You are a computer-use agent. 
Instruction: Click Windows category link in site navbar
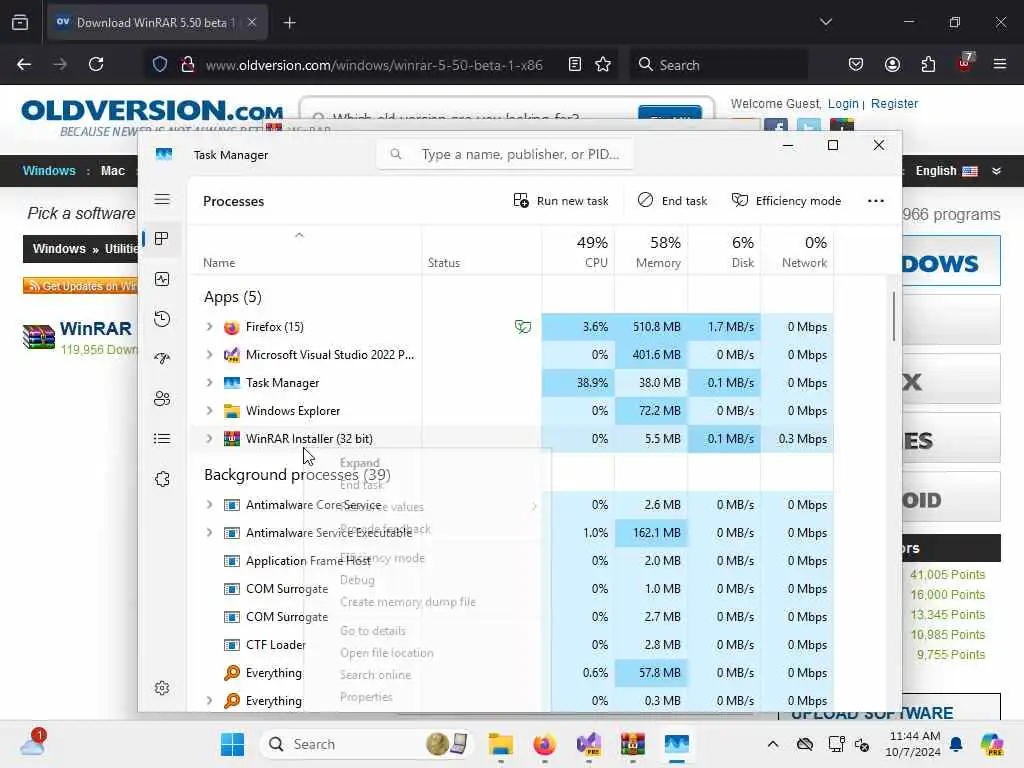coord(49,170)
